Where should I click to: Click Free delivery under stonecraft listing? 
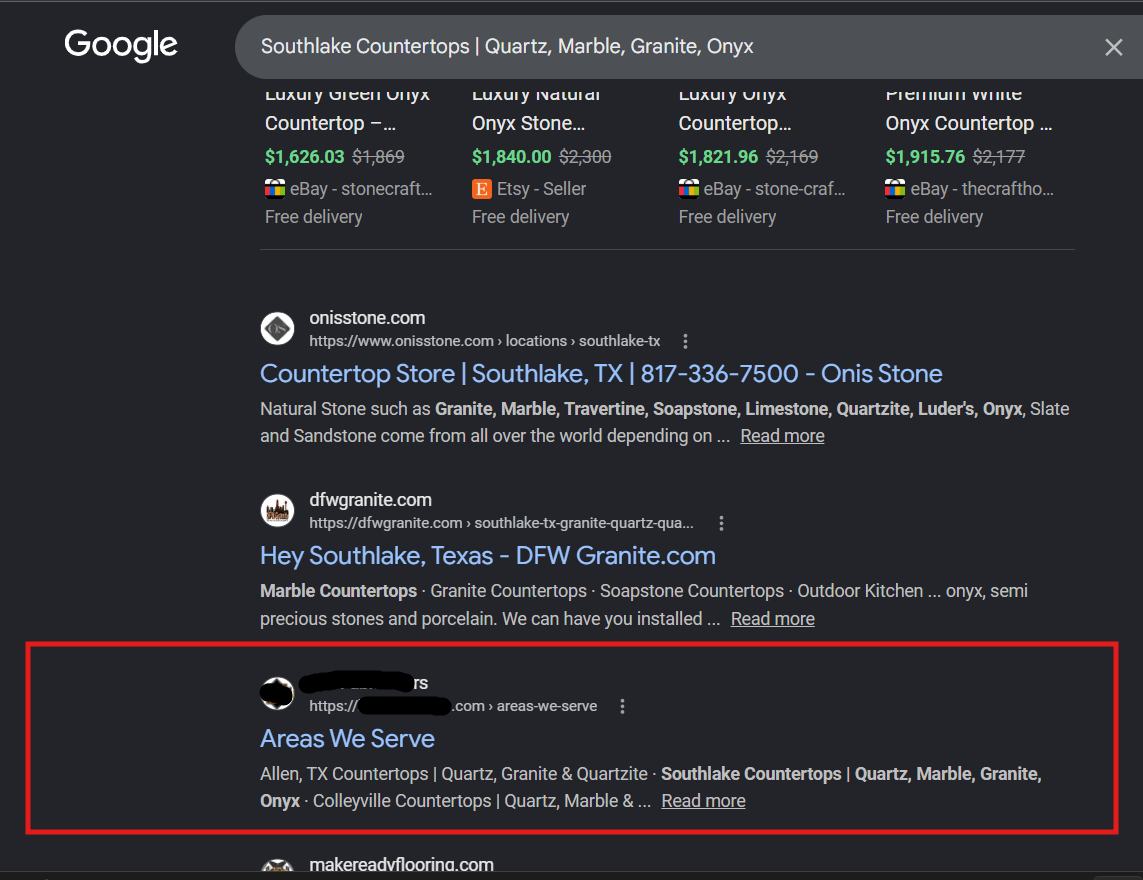tap(313, 217)
